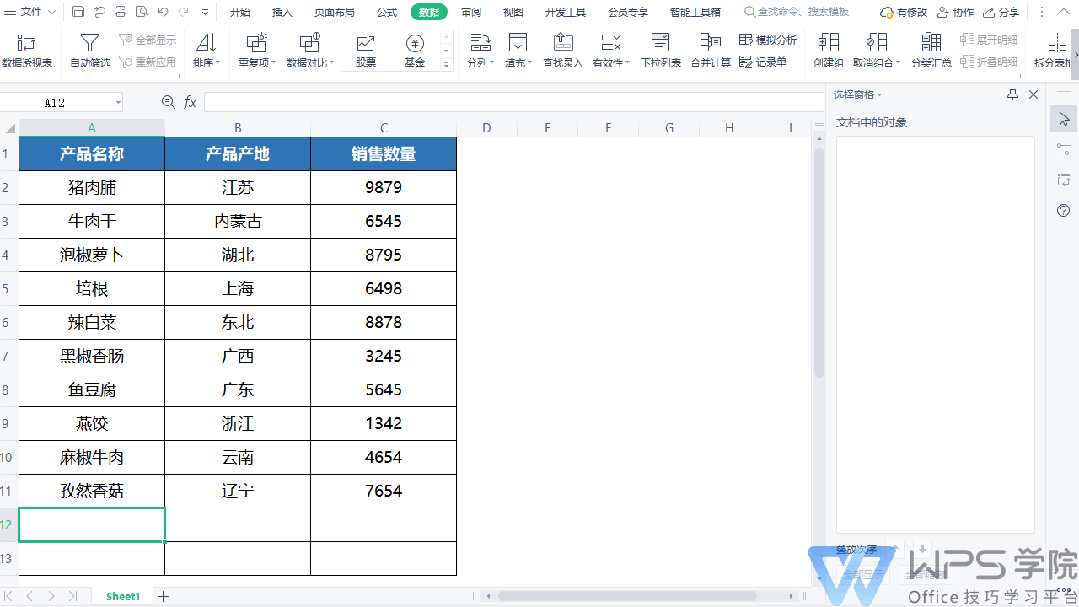Switch to the 插入 Insert tab
The height and width of the screenshot is (607, 1079).
[x=282, y=12]
